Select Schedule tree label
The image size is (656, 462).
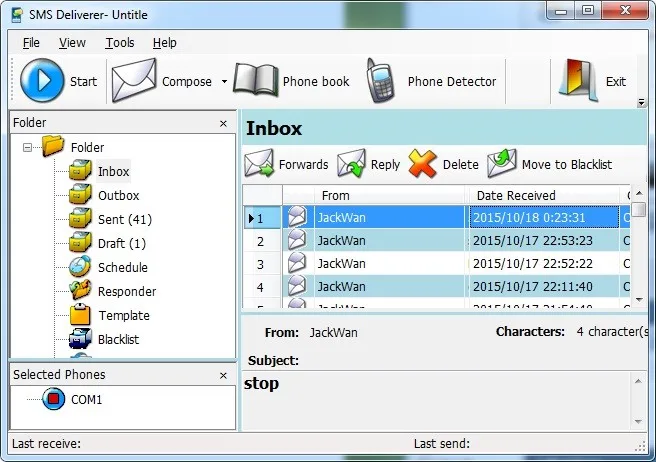(x=123, y=267)
